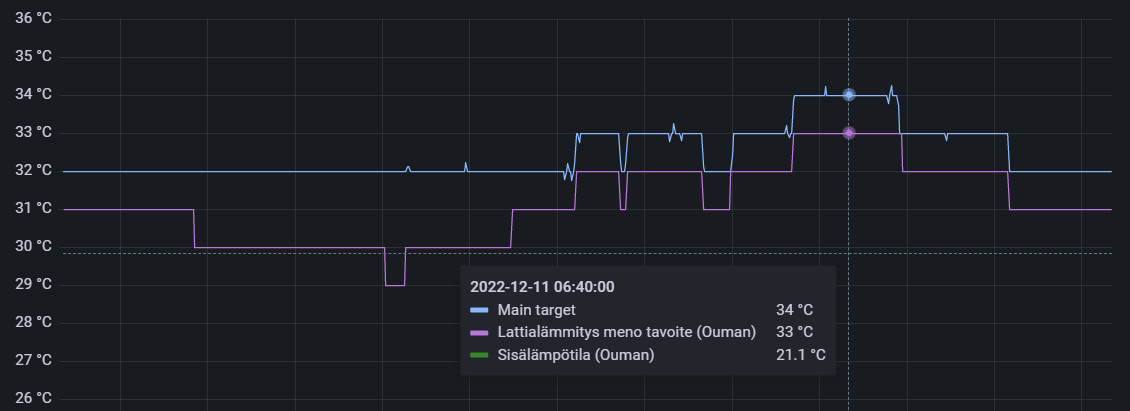
Task: Click the 26 °C y-axis label
Action: coord(33,399)
